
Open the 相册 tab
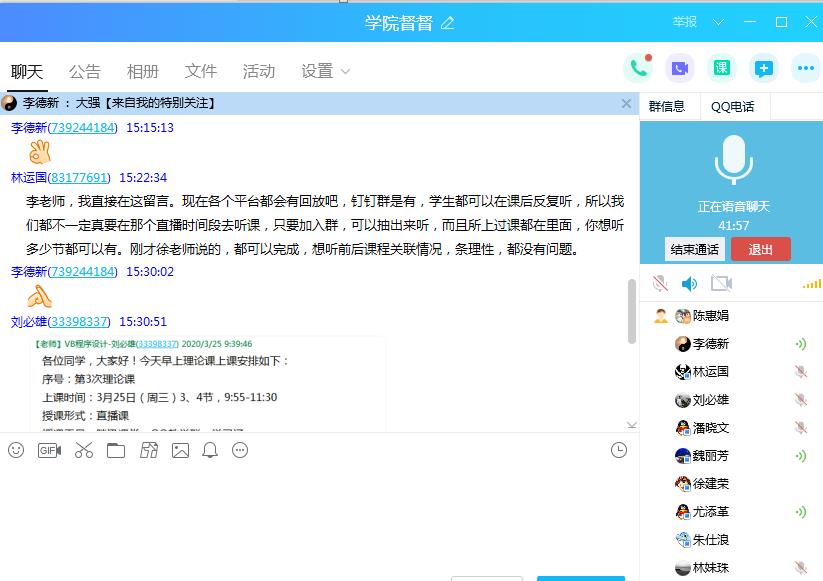143,71
